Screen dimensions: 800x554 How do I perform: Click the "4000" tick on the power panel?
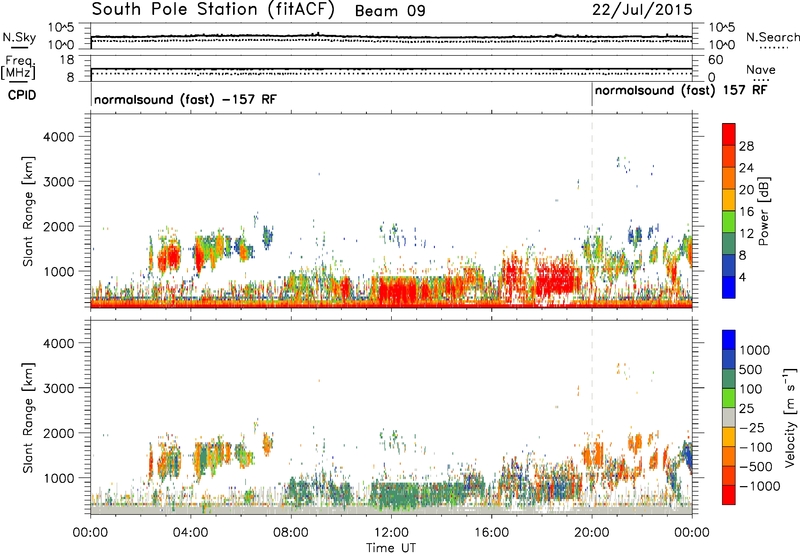tap(58, 137)
